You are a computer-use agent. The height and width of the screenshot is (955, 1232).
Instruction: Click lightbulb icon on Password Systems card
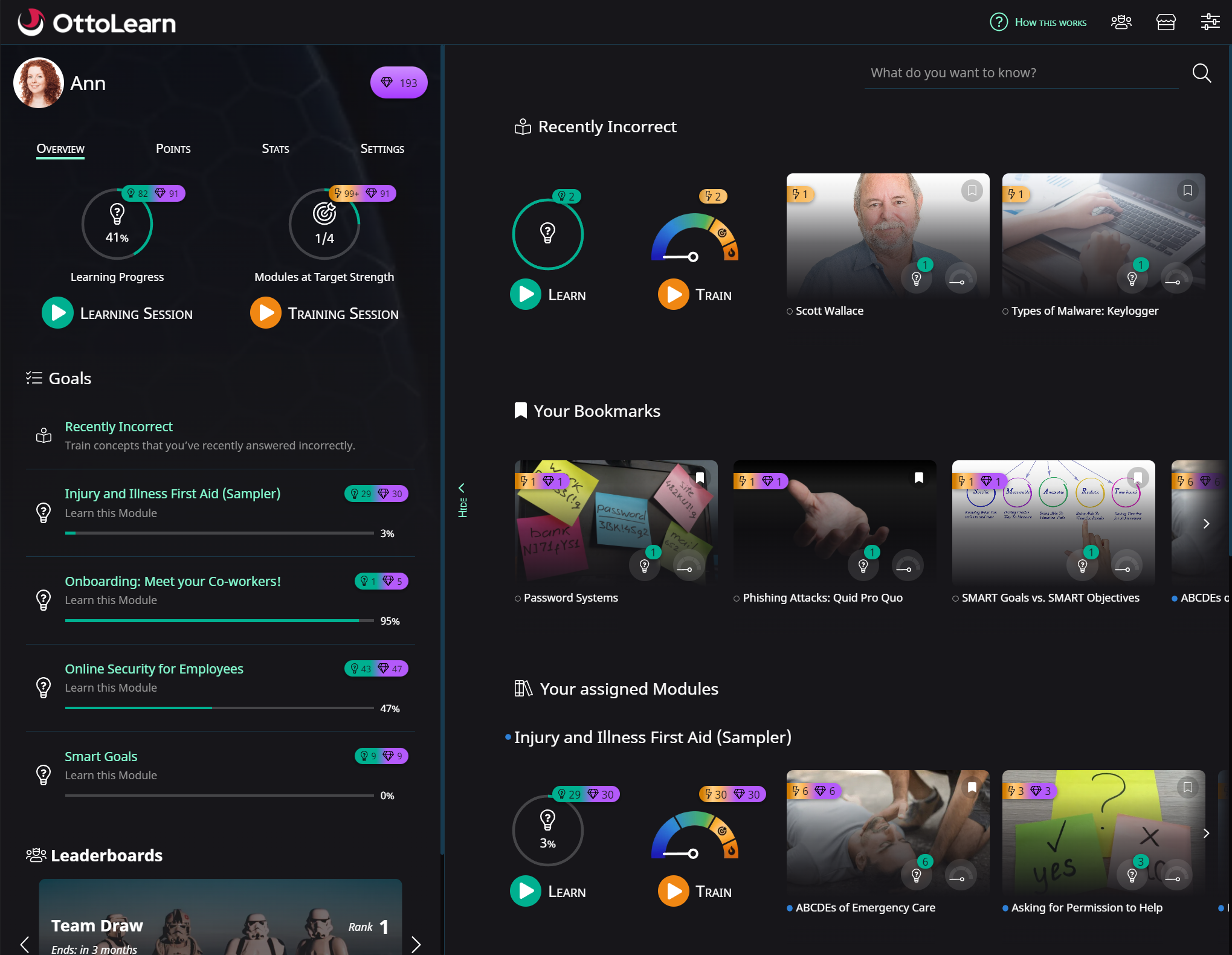(x=645, y=566)
